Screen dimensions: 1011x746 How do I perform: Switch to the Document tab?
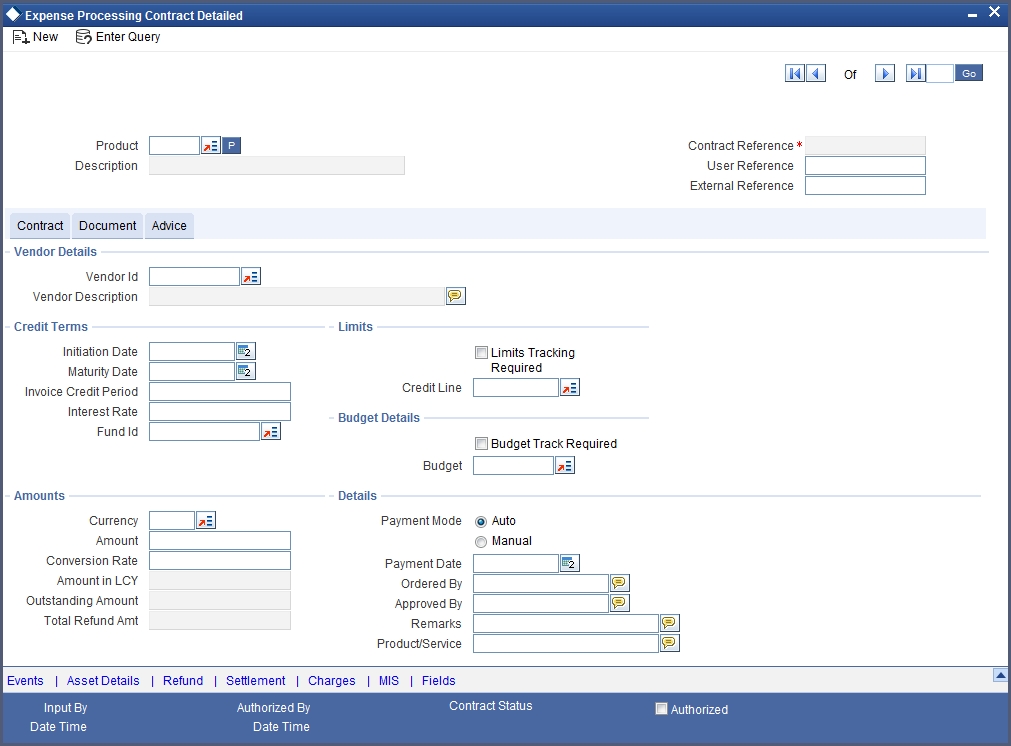pos(107,226)
